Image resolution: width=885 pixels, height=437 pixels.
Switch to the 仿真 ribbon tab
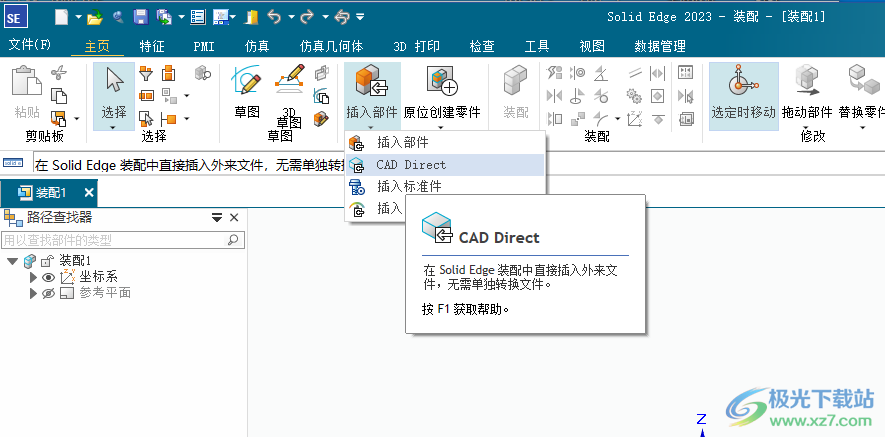(257, 46)
